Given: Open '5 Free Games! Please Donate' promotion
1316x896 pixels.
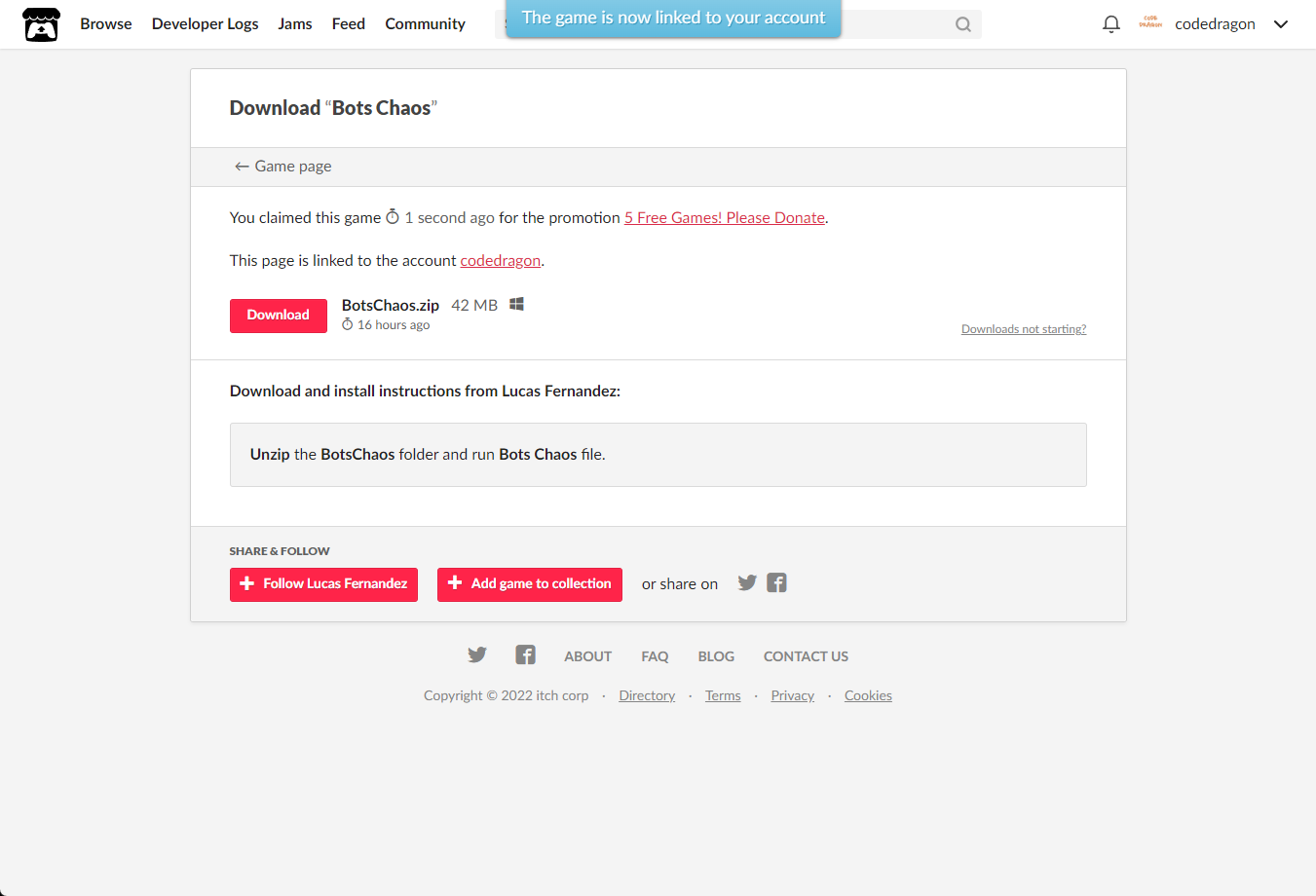Looking at the screenshot, I should (x=725, y=218).
